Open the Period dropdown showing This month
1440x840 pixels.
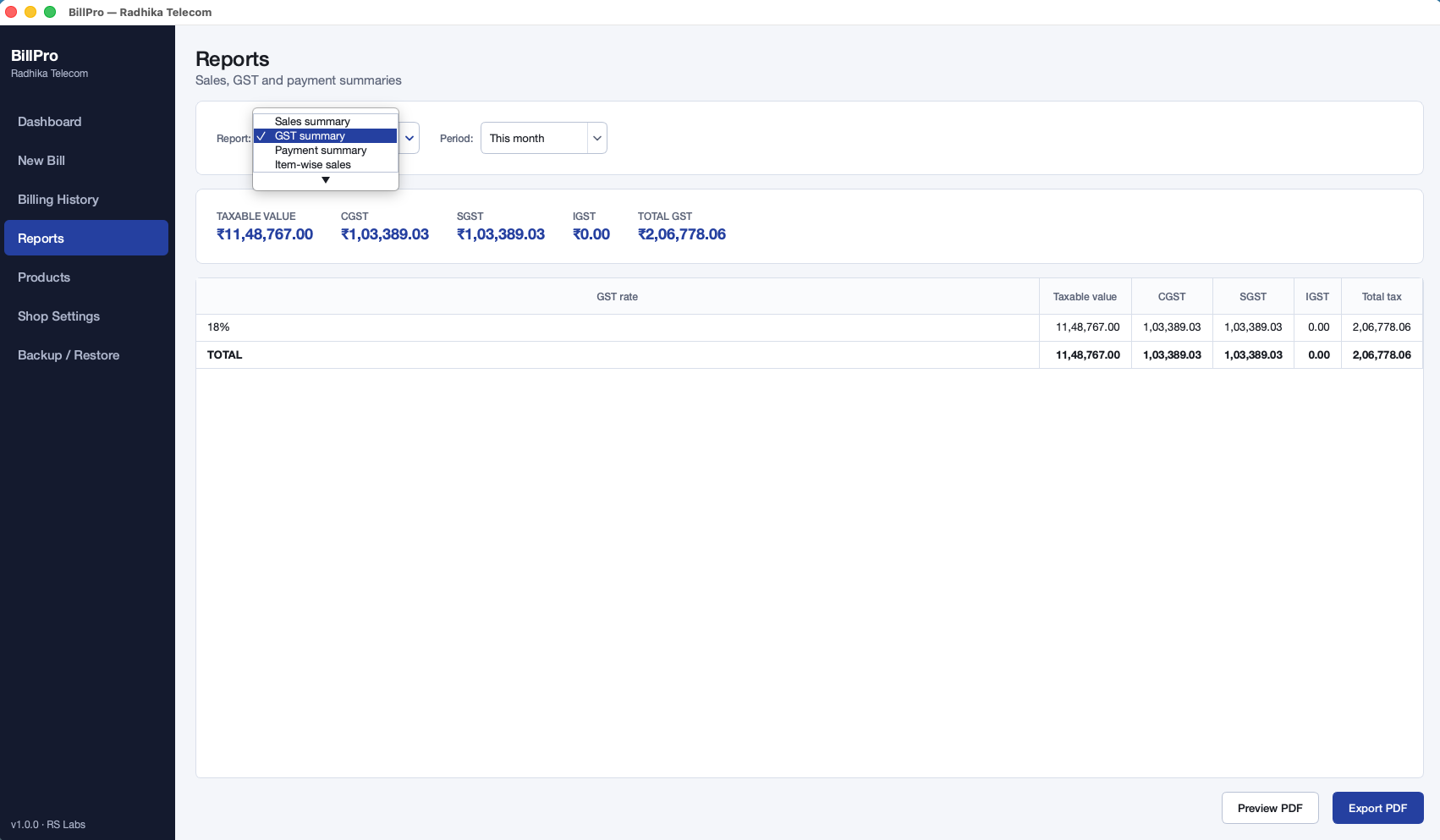[x=544, y=138]
